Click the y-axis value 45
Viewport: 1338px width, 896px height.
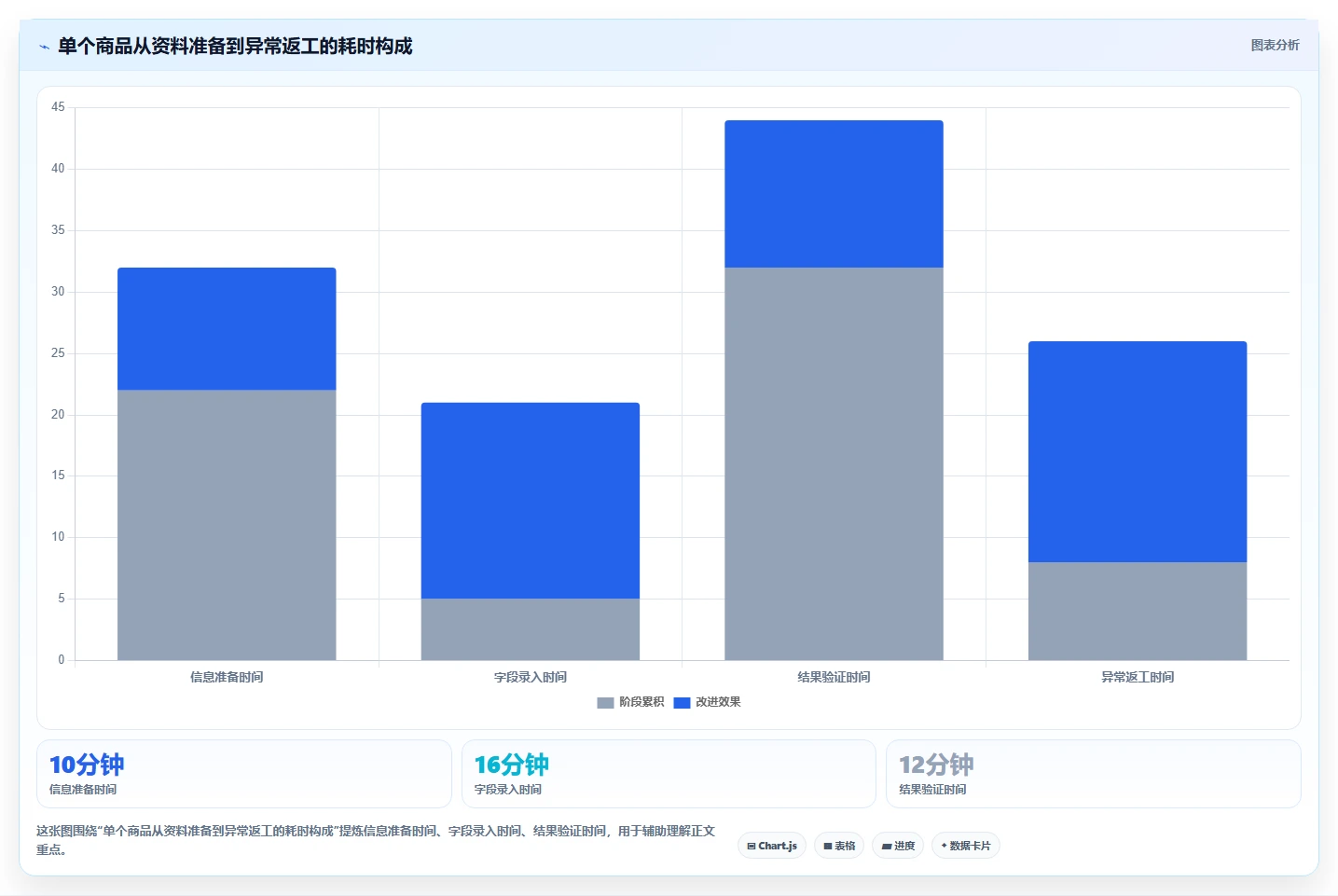click(58, 107)
